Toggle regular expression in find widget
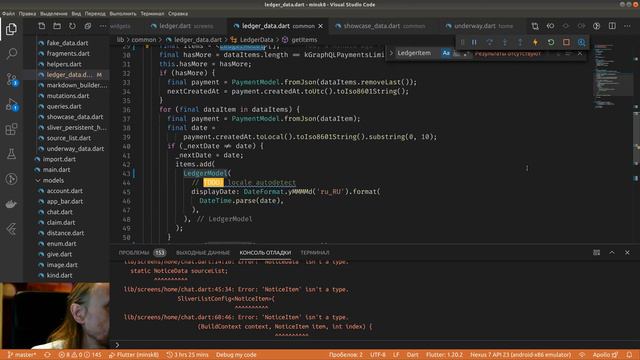 click(x=466, y=53)
